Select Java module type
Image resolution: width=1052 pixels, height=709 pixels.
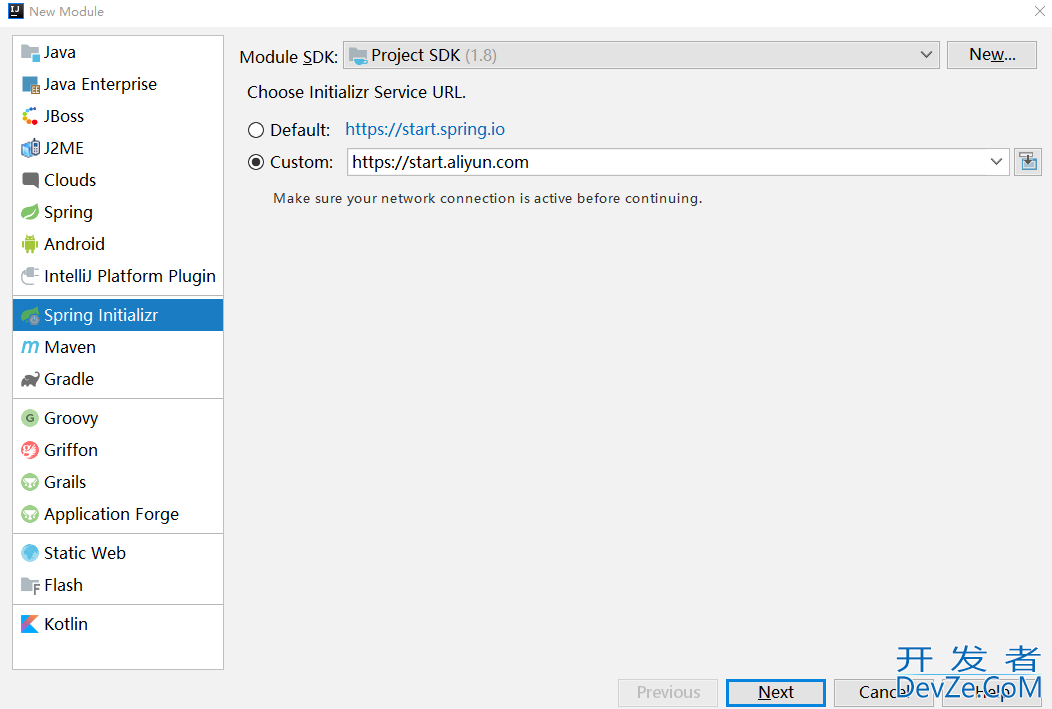click(118, 52)
